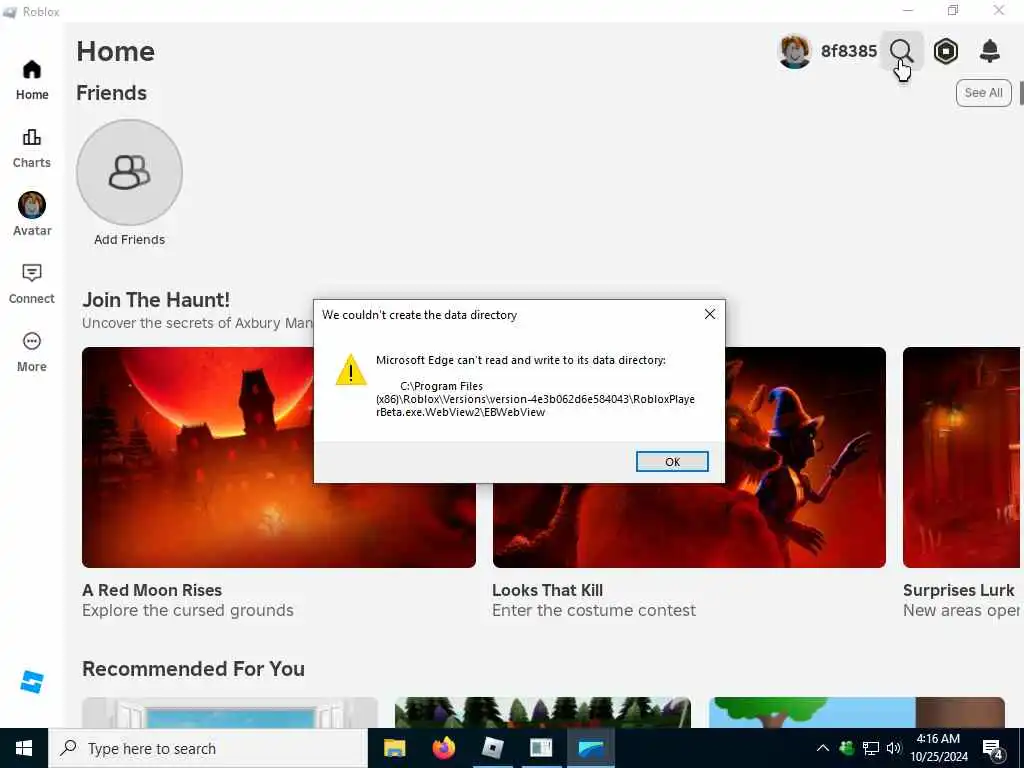Click the network tray icon

pos(871,748)
